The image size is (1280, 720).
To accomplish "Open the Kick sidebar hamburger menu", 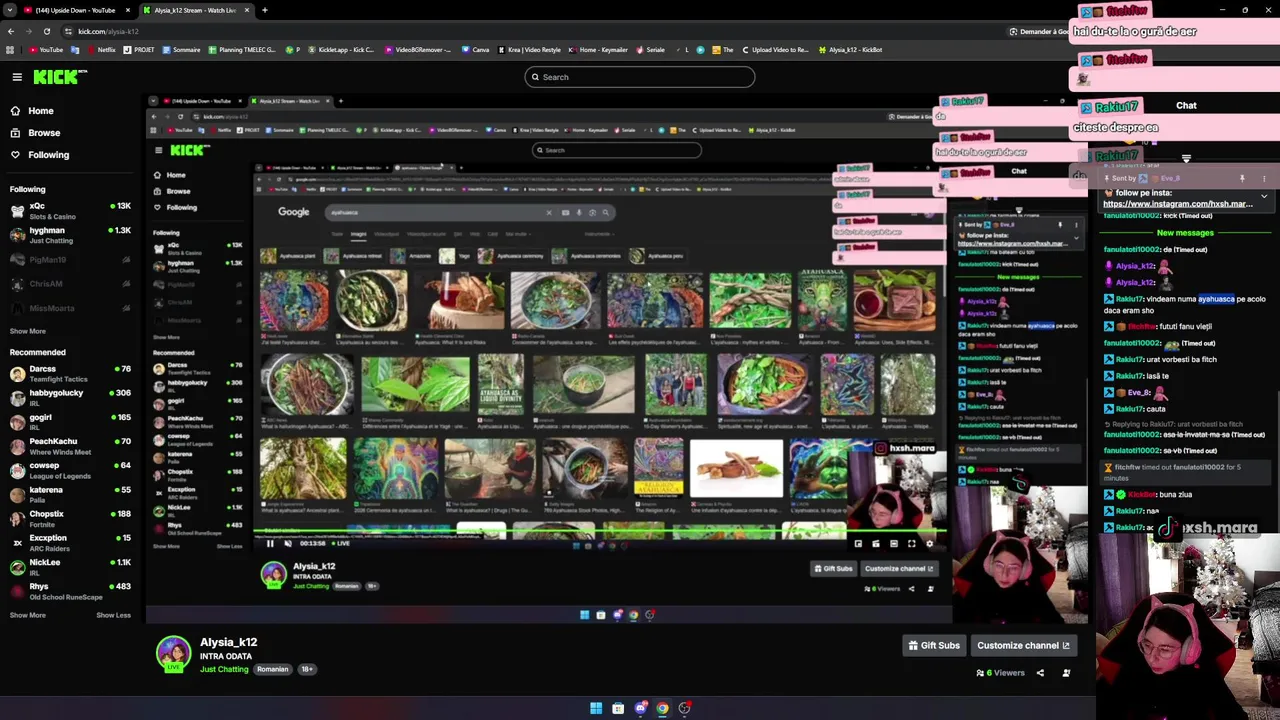I will point(17,77).
